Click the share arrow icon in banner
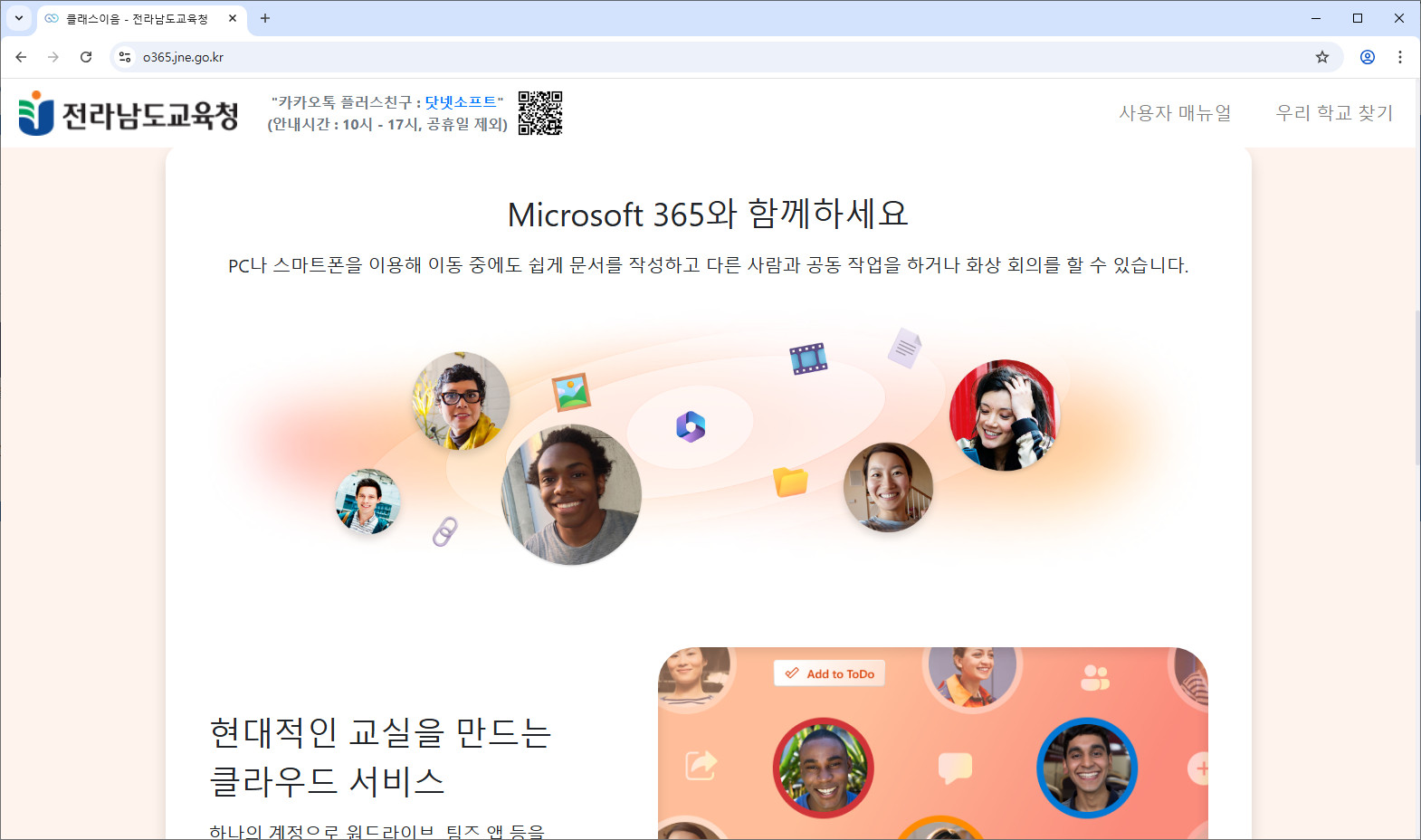The image size is (1421, 840). 701,765
